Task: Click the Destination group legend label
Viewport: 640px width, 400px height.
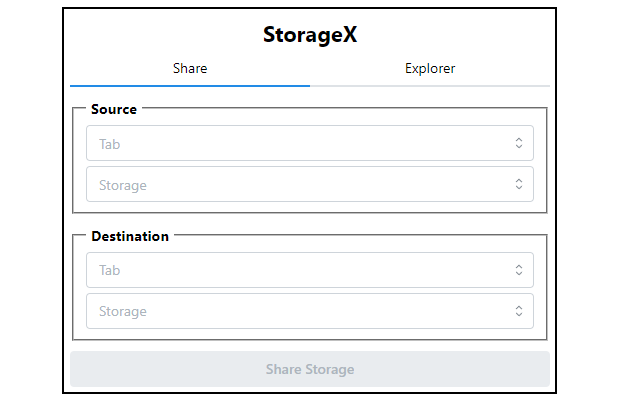Action: [x=130, y=236]
